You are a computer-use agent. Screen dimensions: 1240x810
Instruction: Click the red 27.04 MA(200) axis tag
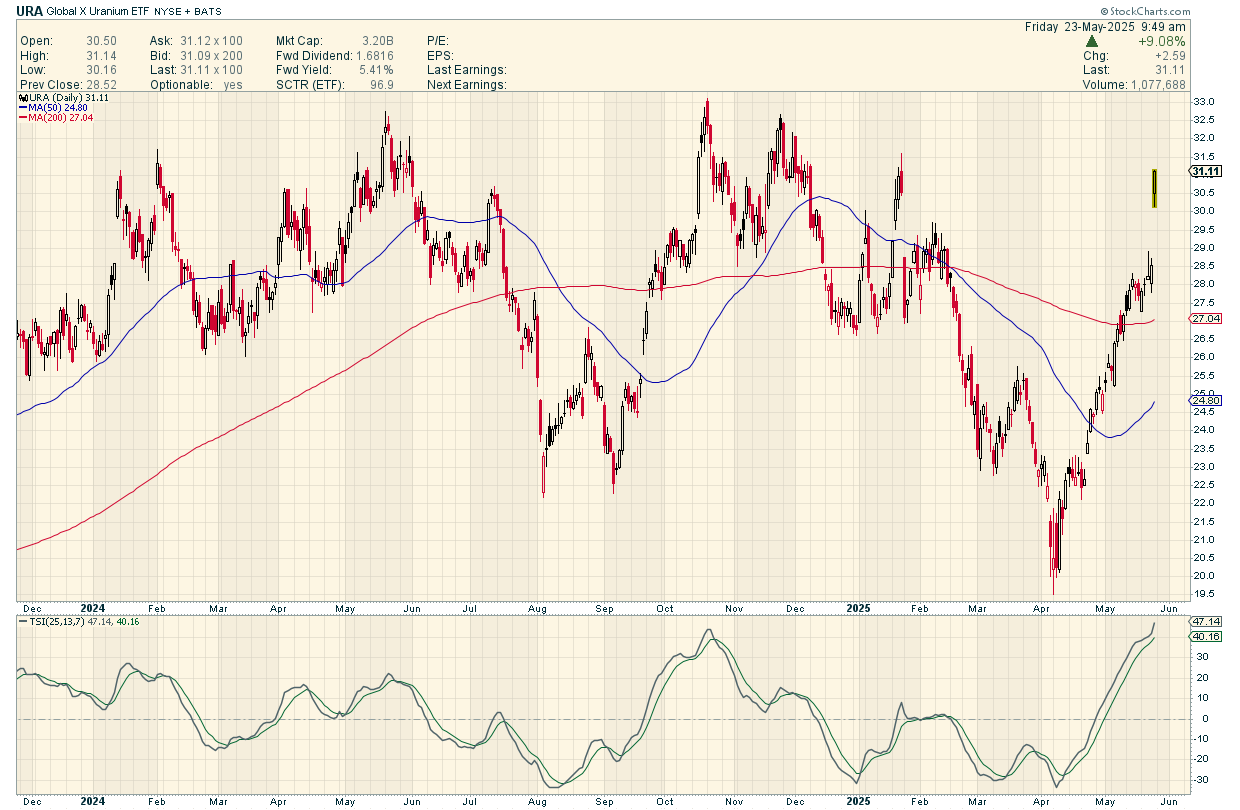click(1204, 318)
